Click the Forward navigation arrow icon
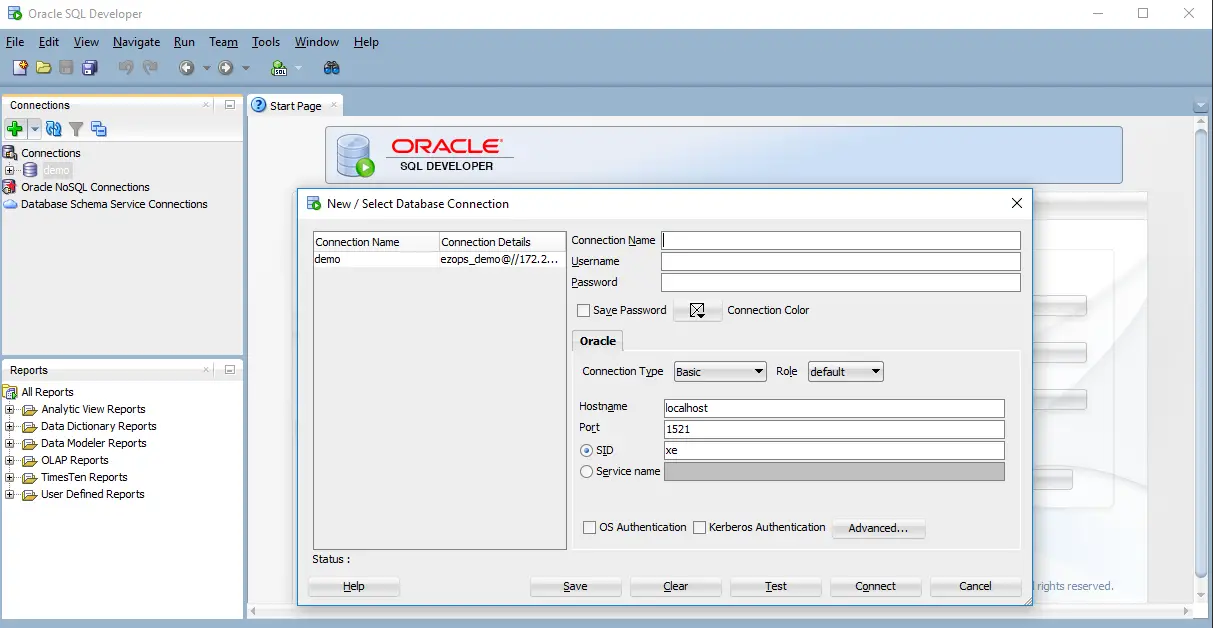 tap(226, 68)
